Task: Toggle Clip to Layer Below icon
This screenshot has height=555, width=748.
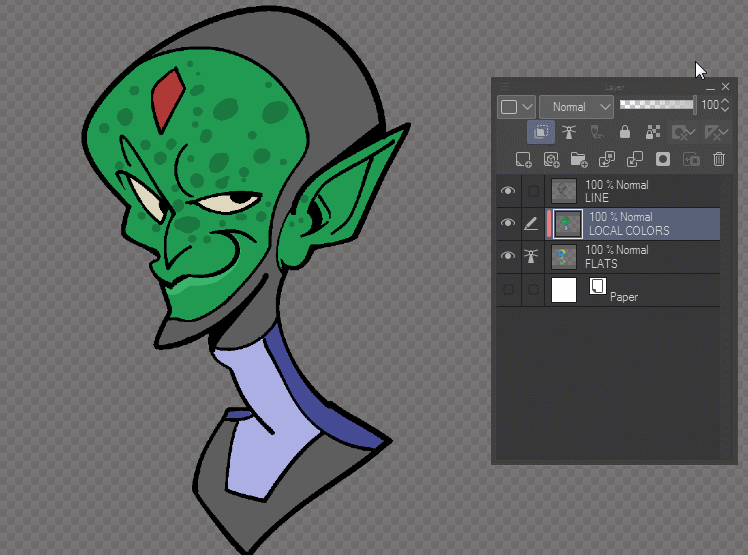Action: pyautogui.click(x=541, y=132)
